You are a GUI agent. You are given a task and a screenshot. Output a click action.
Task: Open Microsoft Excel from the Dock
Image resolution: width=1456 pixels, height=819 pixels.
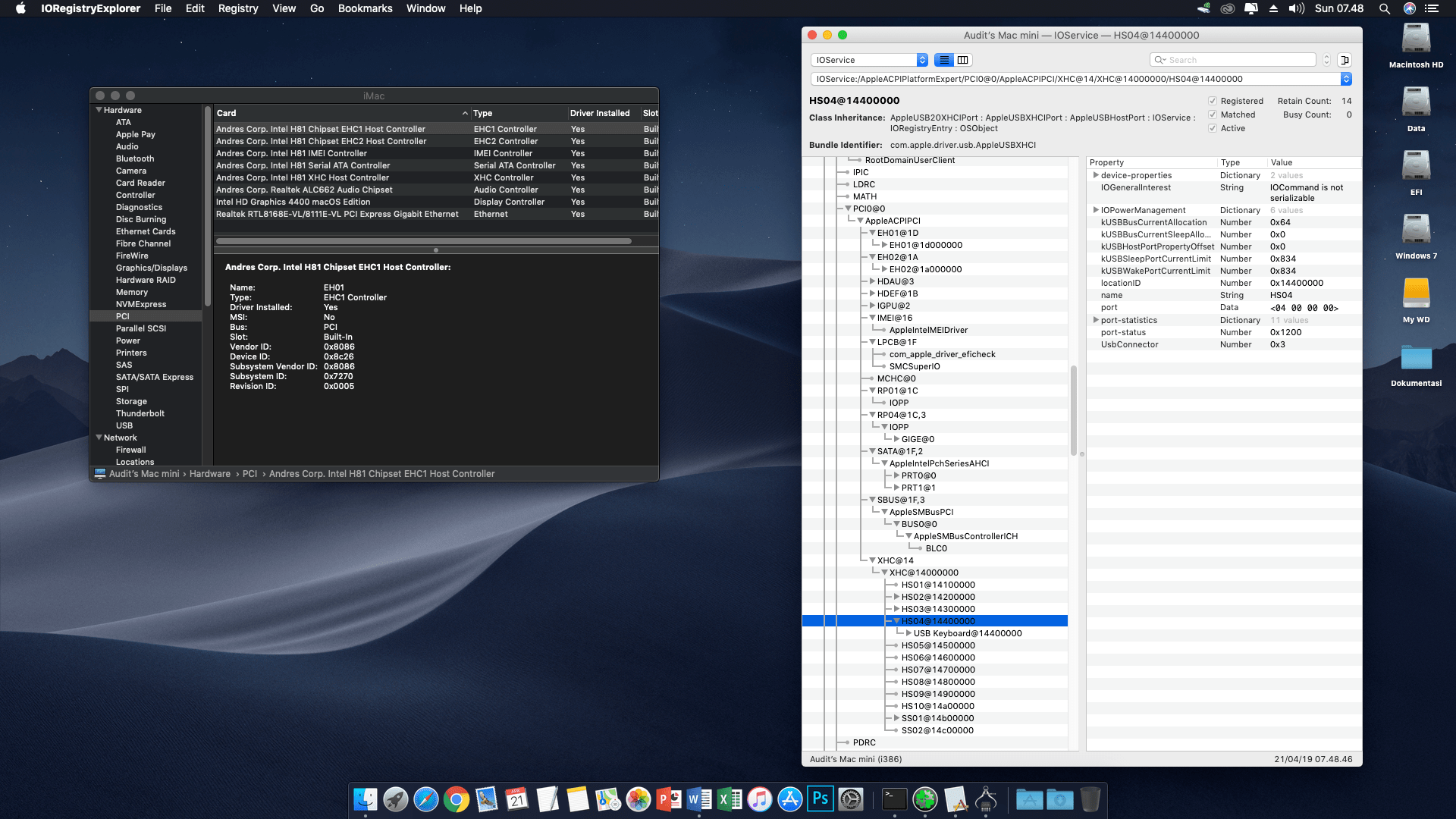[x=730, y=799]
